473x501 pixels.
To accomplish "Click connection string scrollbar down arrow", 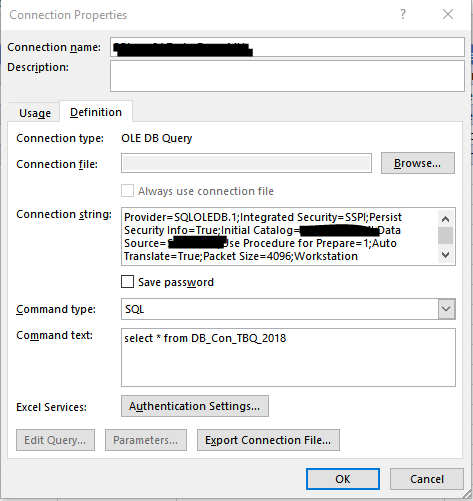I will coord(445,255).
